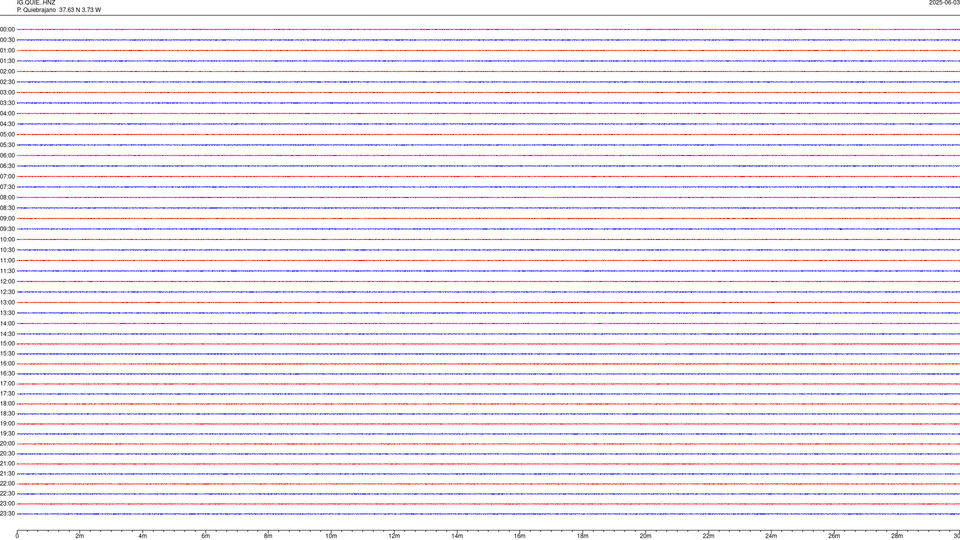
Task: Click the '06:30' row time label
Action: 7,166
